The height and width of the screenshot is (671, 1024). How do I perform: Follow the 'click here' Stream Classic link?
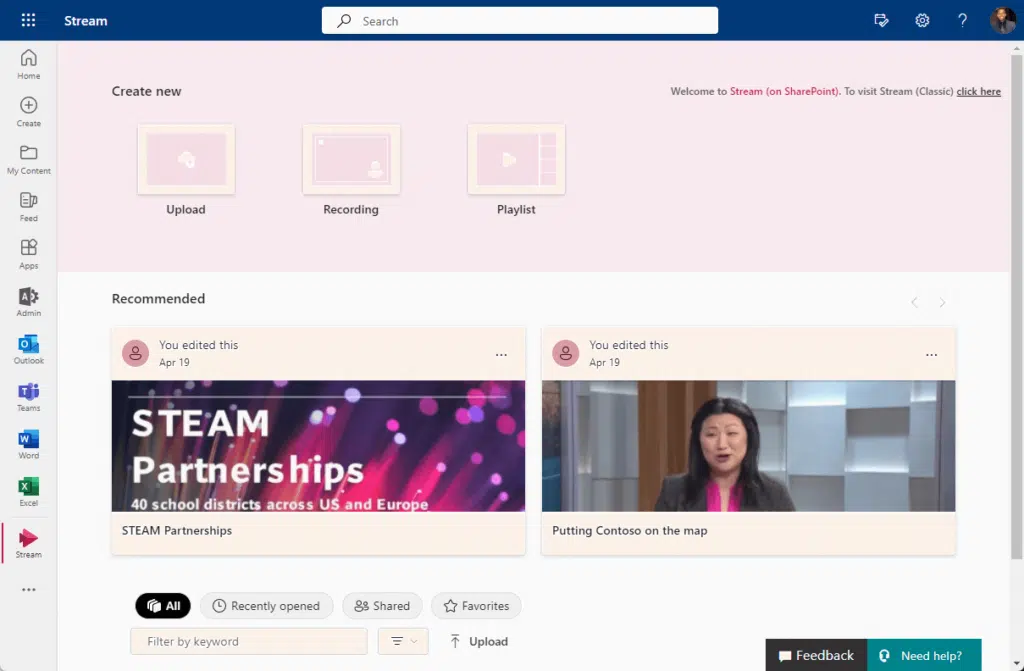(x=978, y=91)
